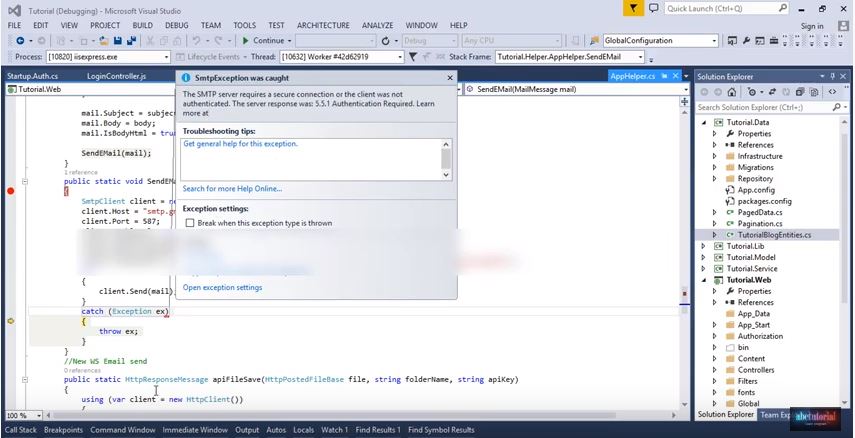
Task: Open the Thread Worker dropdown
Action: [400, 57]
